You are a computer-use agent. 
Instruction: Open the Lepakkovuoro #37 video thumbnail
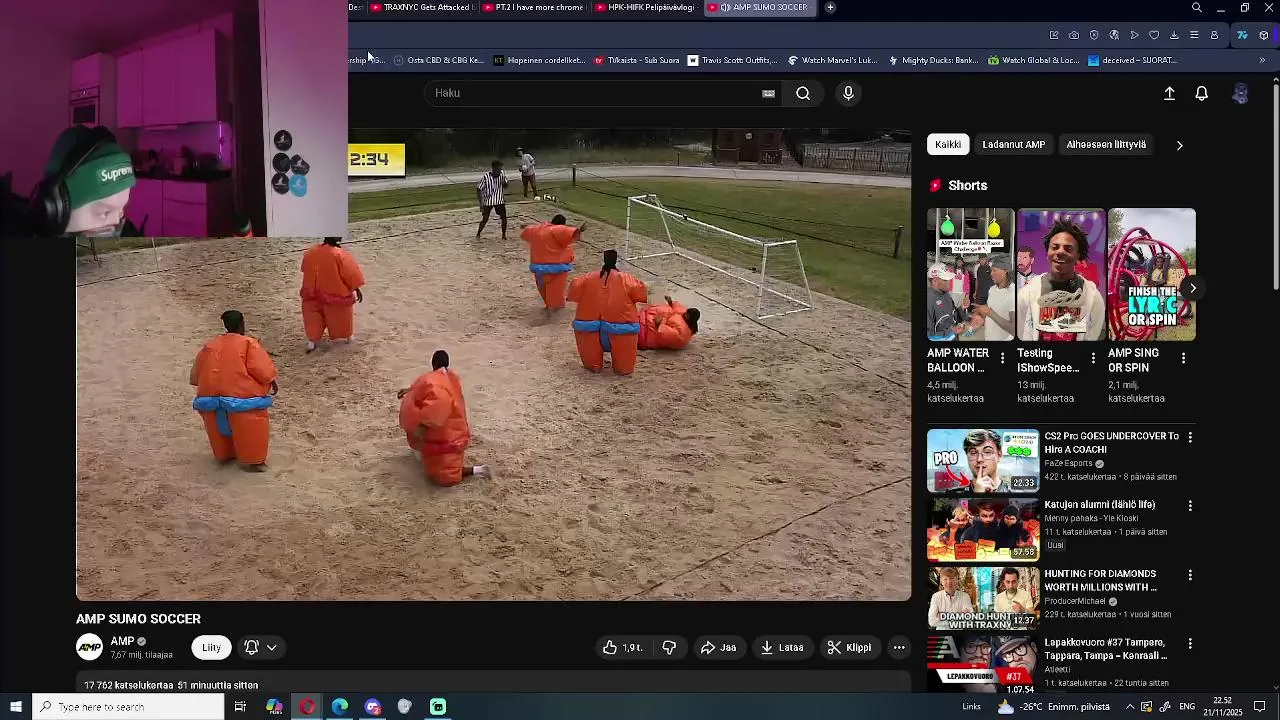pyautogui.click(x=983, y=665)
